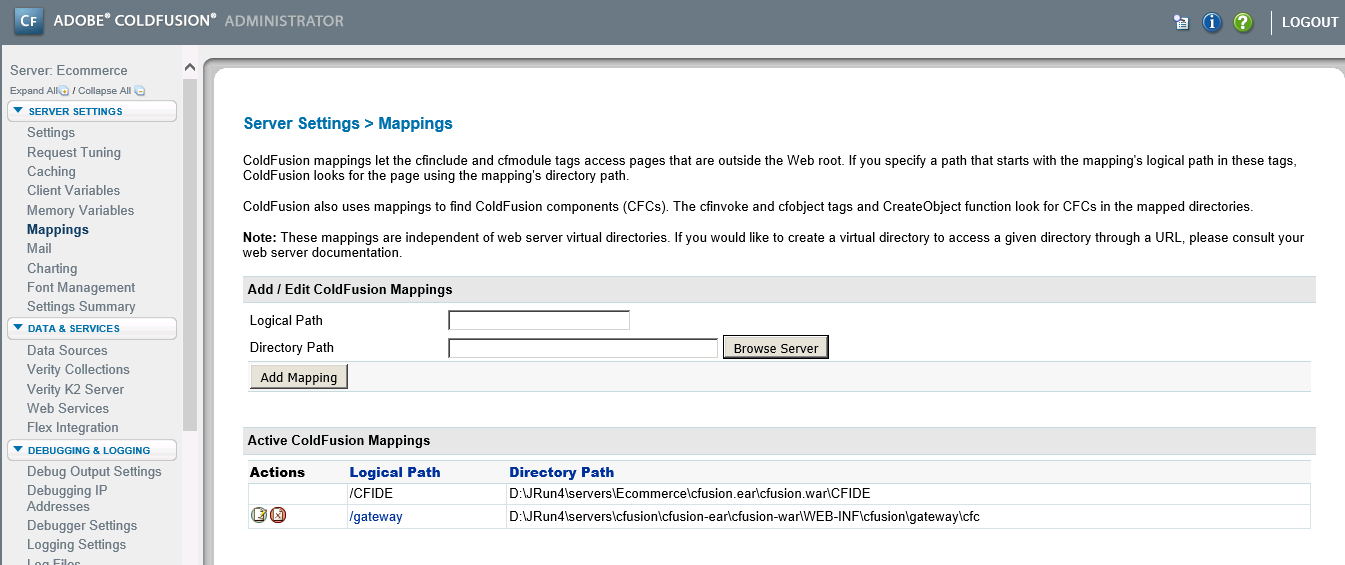Select Mappings in the sidebar
Image resolution: width=1345 pixels, height=565 pixels.
tap(58, 230)
